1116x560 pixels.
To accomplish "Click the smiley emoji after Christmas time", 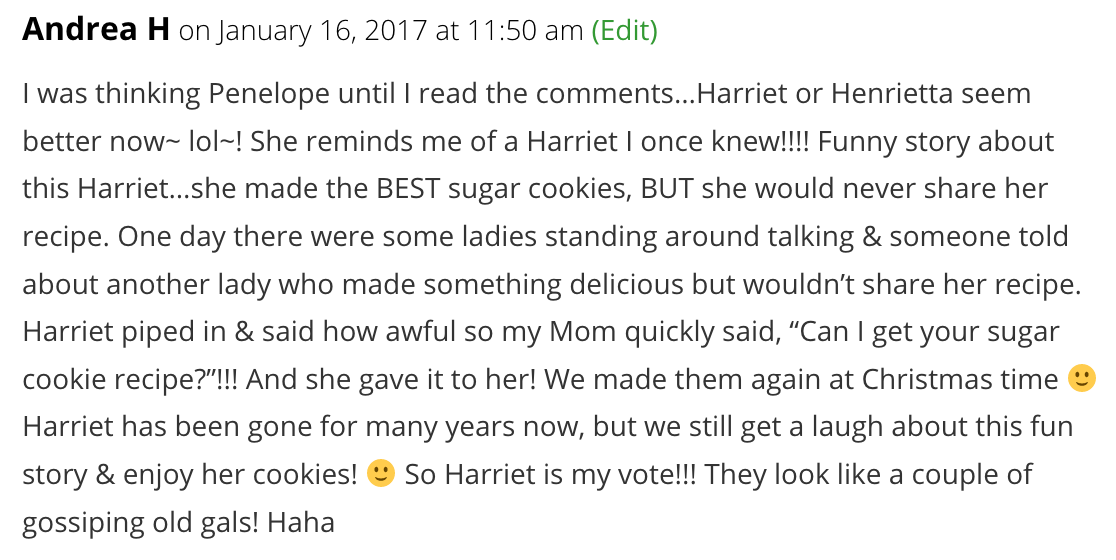I will pyautogui.click(x=1081, y=379).
